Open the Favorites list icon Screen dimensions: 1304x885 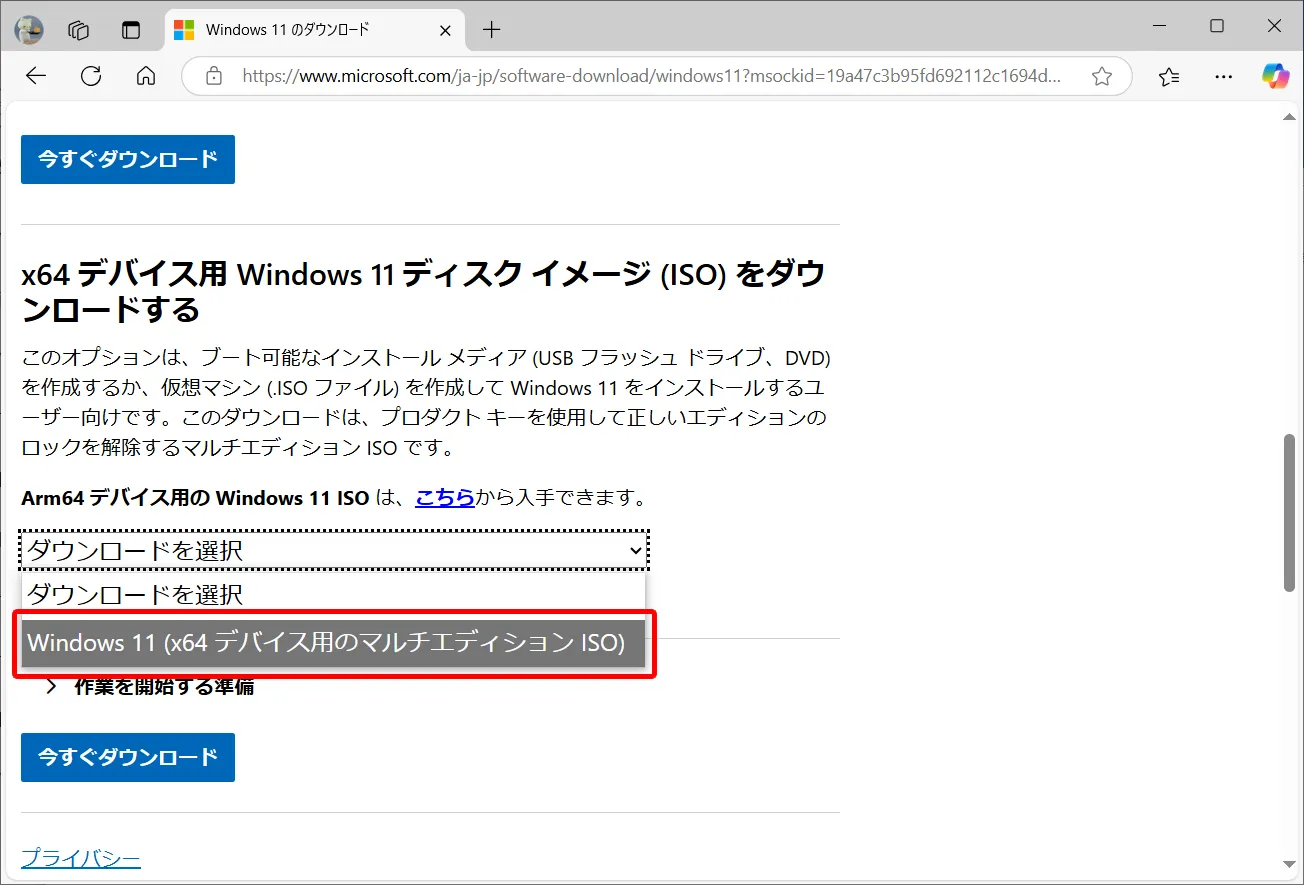(x=1168, y=76)
